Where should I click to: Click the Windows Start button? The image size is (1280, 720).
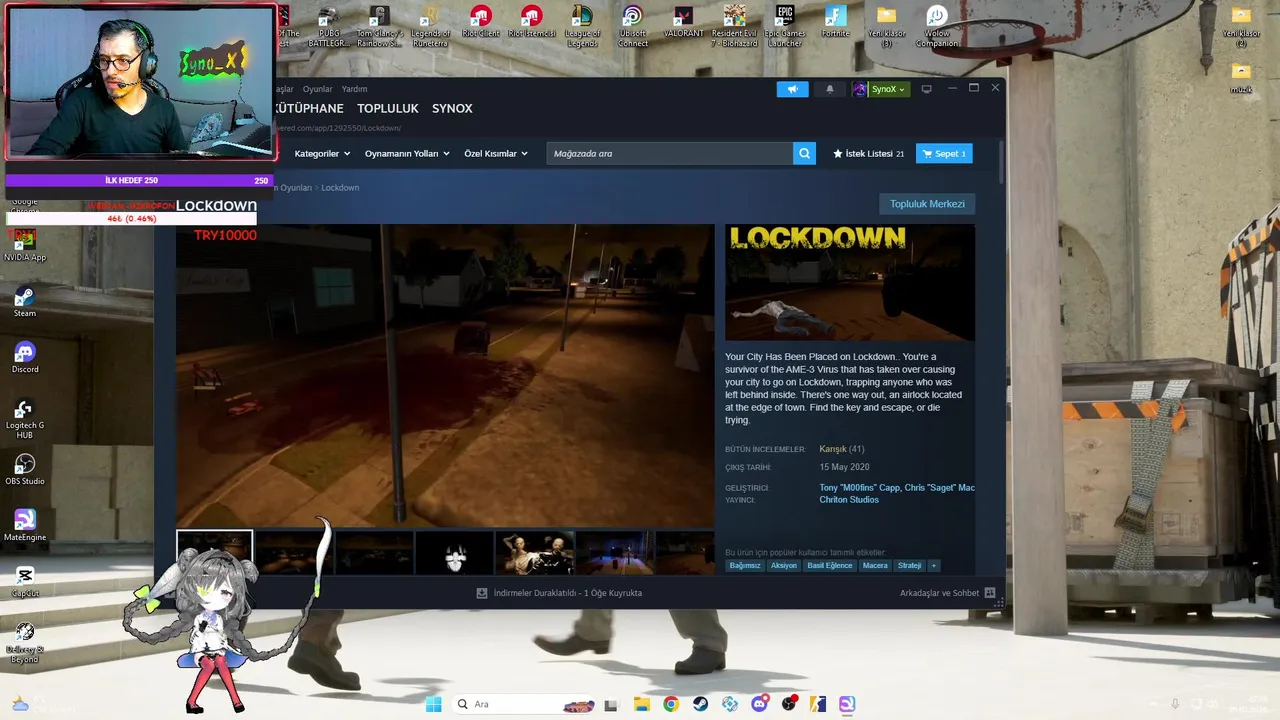pos(433,704)
